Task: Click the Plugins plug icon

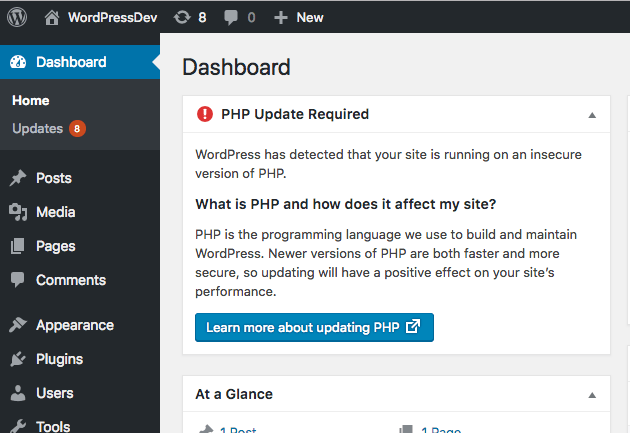Action: pyautogui.click(x=18, y=359)
